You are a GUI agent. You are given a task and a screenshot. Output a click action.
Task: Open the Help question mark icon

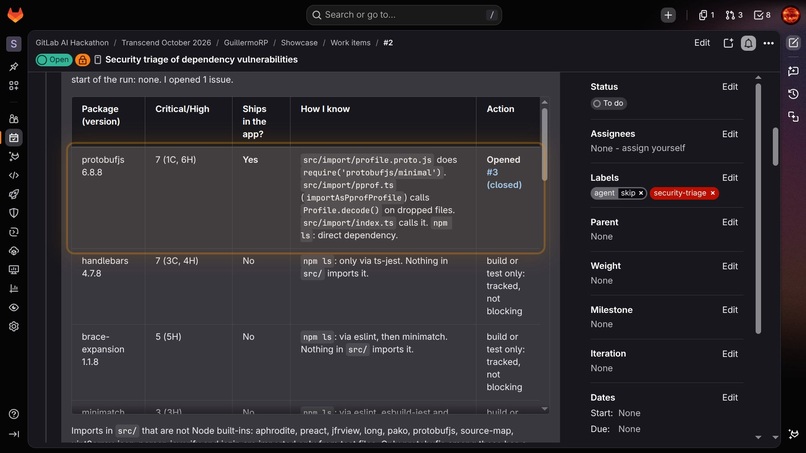click(x=14, y=414)
